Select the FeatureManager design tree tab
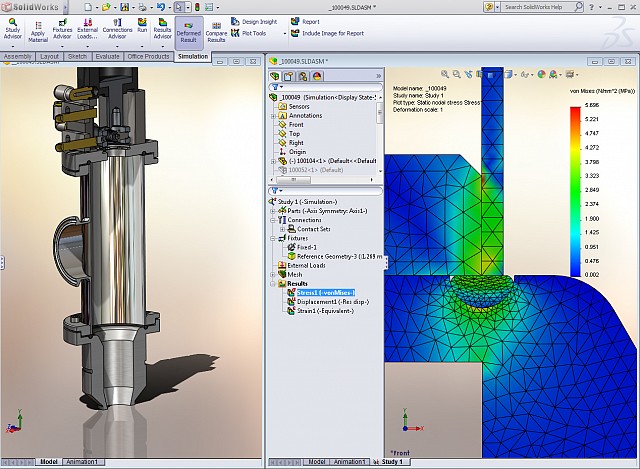 (x=275, y=76)
